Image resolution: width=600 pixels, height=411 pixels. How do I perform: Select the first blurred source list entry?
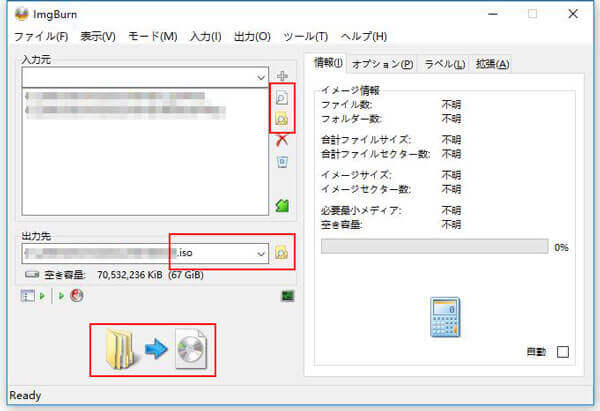point(115,96)
